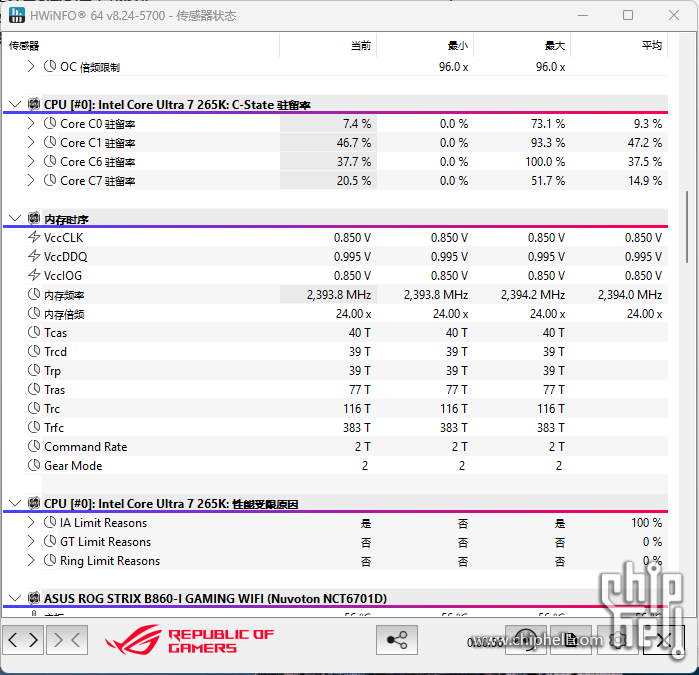Expand the Core C7 驻留率 row
Viewport: 699px width, 675px height.
click(x=30, y=181)
